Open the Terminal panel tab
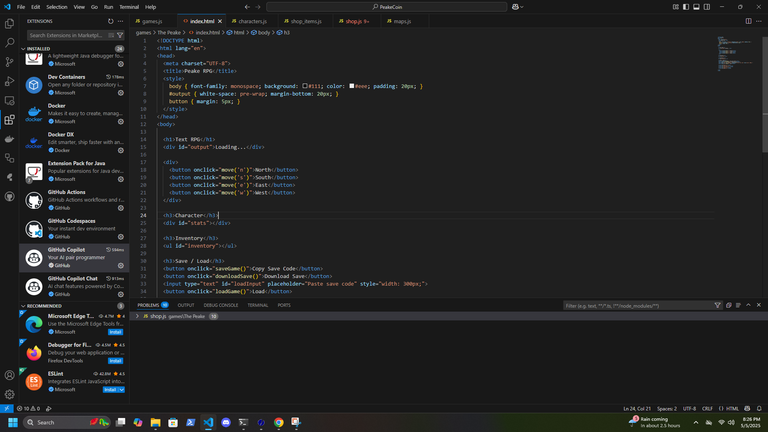This screenshot has height=432, width=768. (258, 305)
